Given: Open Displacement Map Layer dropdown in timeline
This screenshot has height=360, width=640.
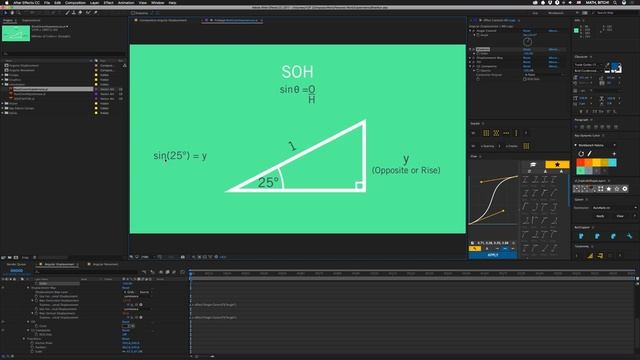Looking at the screenshot, I should (131, 292).
